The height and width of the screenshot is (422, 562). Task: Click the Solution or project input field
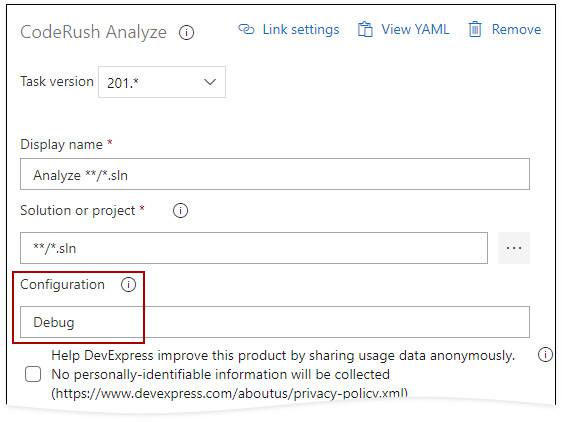tap(254, 248)
